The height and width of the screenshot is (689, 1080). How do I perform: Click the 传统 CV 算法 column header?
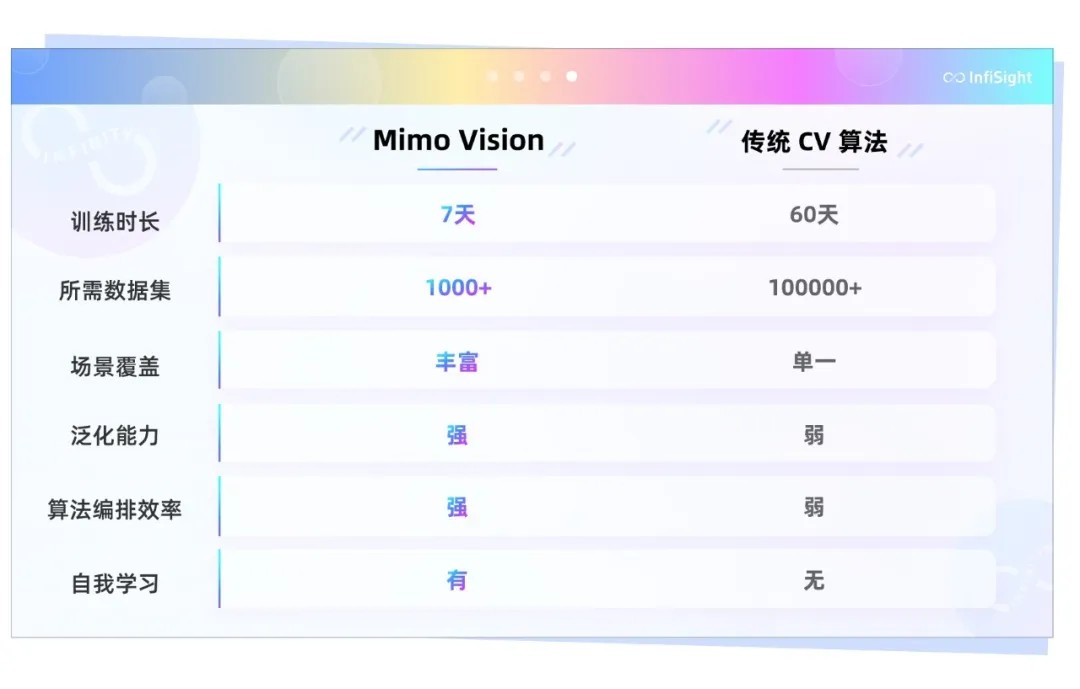point(814,142)
